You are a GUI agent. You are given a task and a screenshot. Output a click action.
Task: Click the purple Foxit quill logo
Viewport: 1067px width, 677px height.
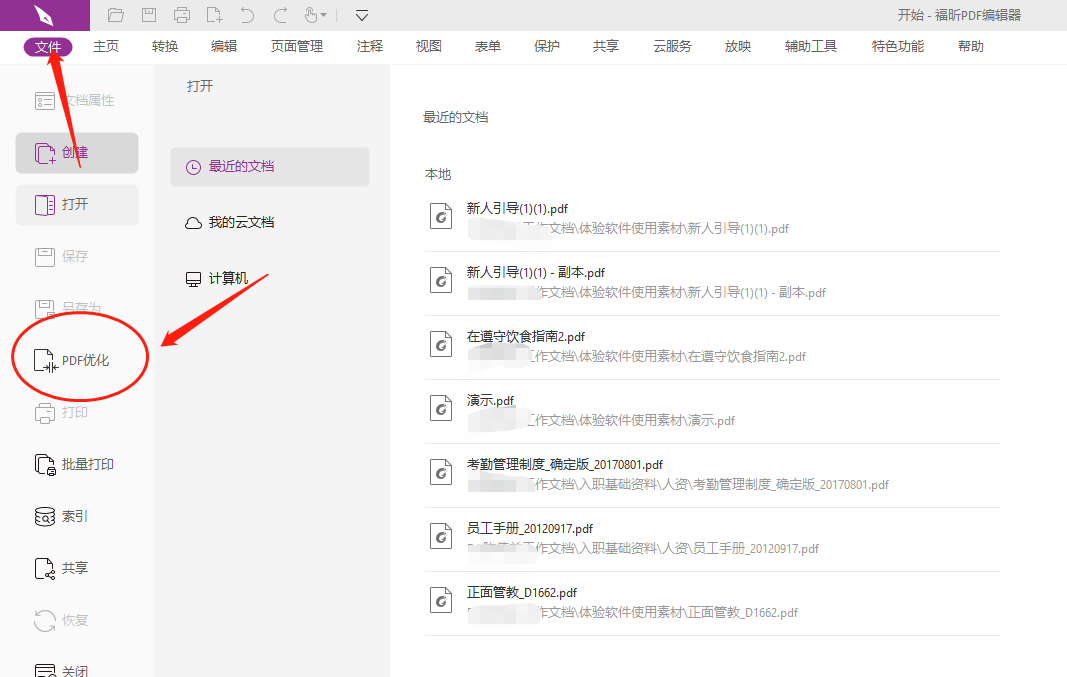click(44, 15)
